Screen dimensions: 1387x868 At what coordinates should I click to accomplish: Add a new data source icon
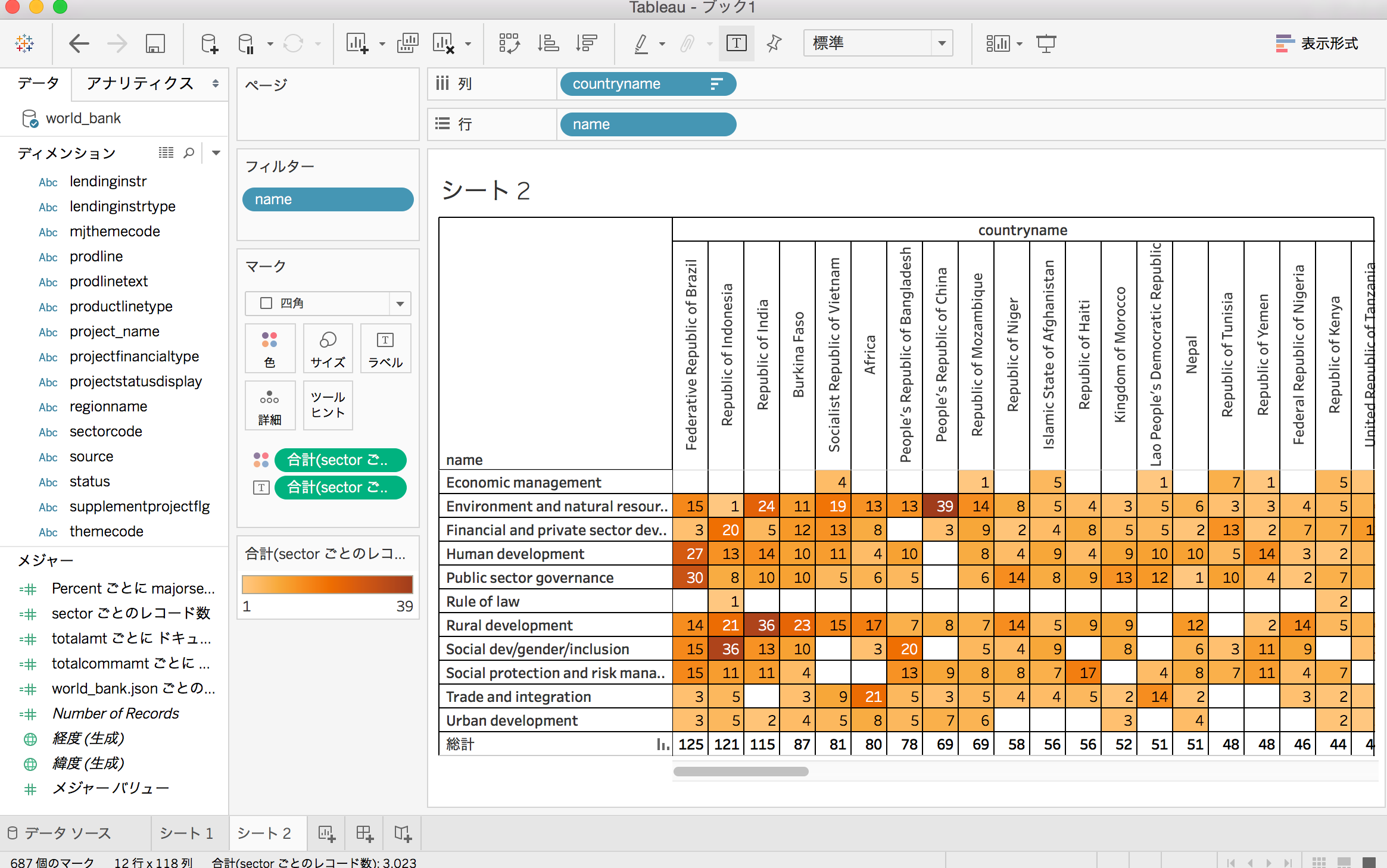point(209,43)
